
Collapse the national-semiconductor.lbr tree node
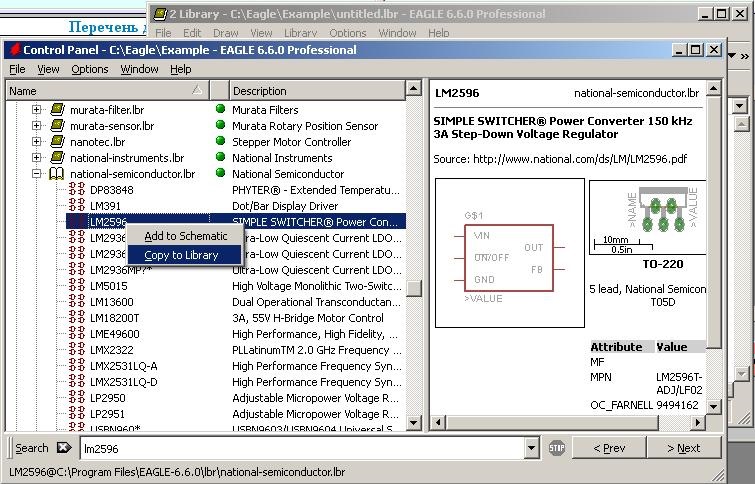click(x=37, y=173)
